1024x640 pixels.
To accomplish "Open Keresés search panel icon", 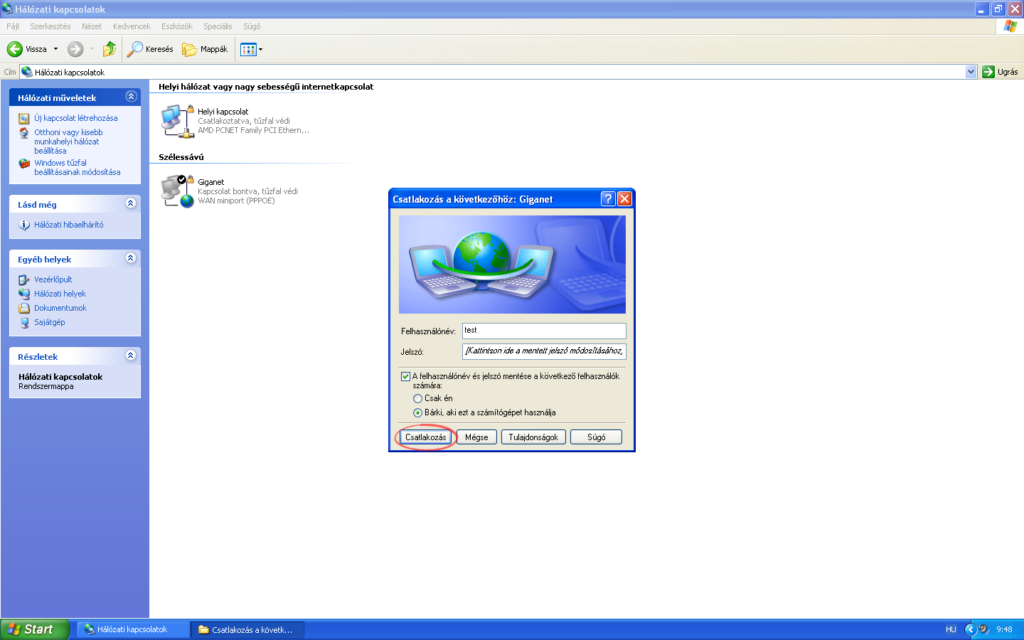I will pyautogui.click(x=138, y=48).
